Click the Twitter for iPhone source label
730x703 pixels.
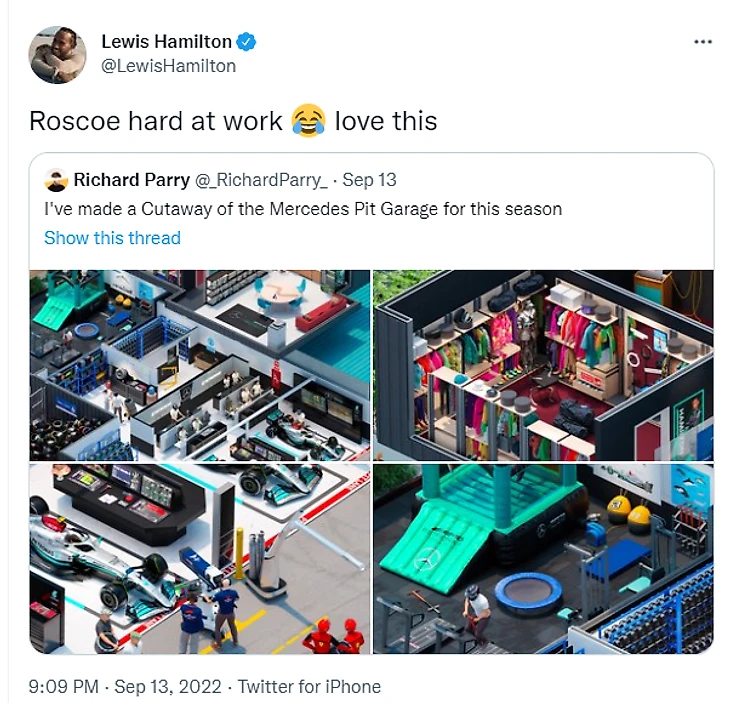[309, 687]
